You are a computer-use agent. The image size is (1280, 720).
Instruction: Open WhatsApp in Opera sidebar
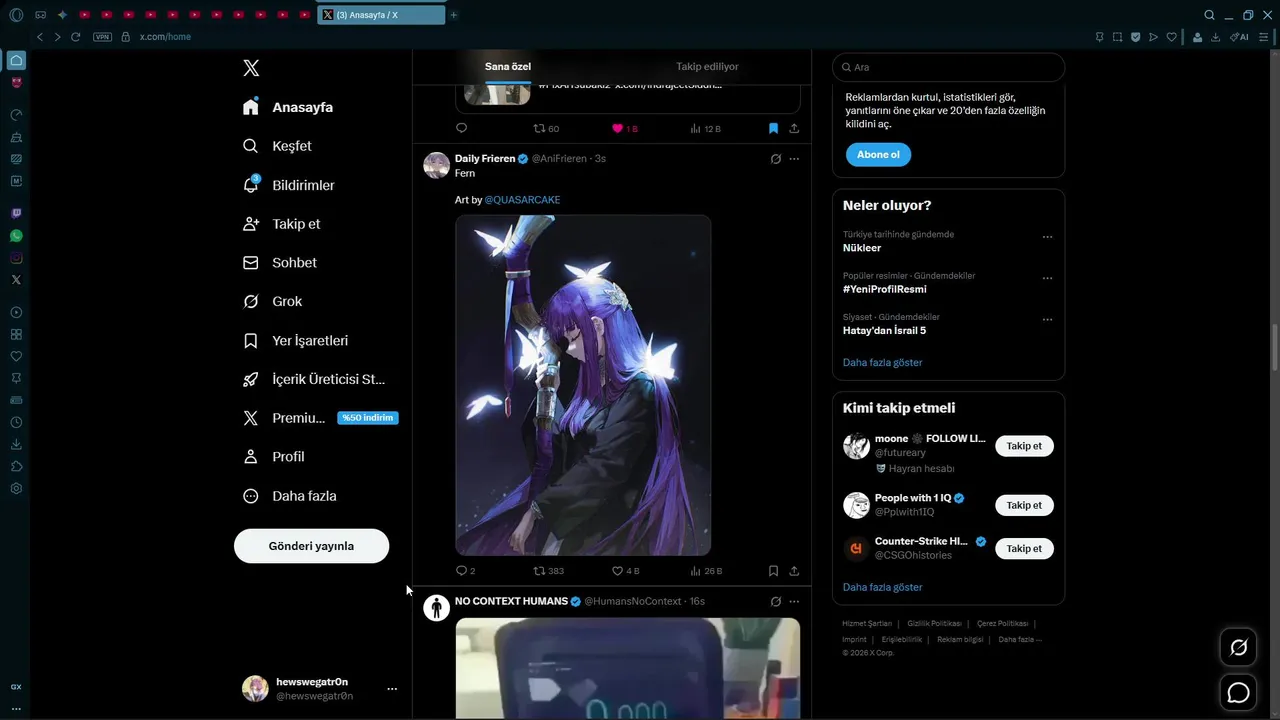tap(16, 236)
